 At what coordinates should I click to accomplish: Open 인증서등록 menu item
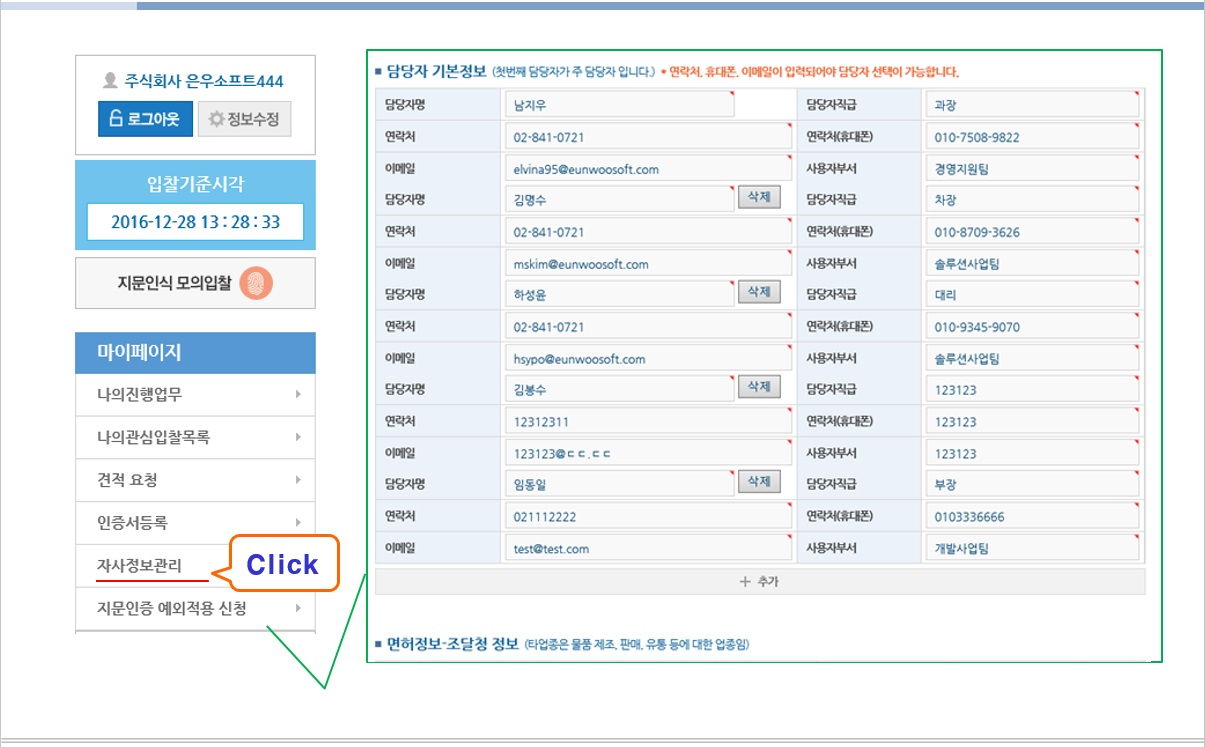[195, 523]
